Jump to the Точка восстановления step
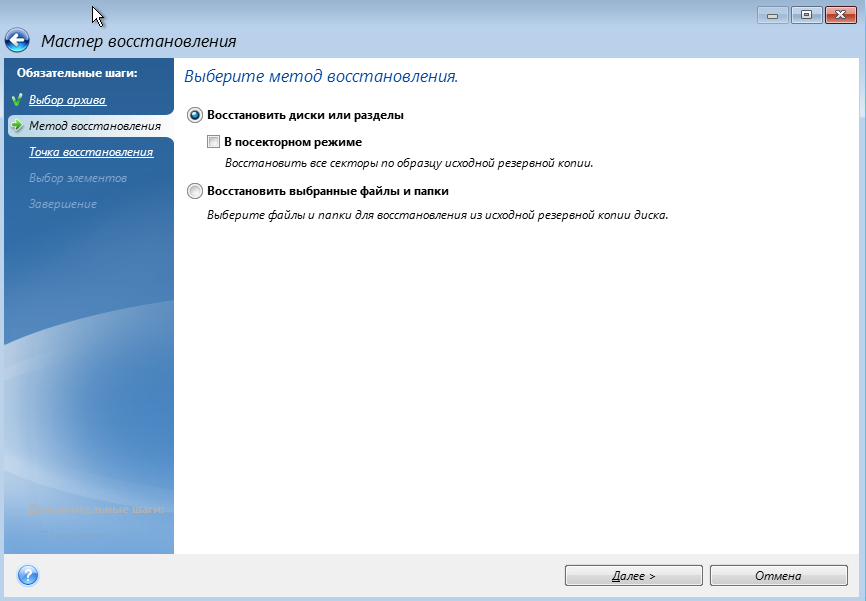 (x=91, y=152)
